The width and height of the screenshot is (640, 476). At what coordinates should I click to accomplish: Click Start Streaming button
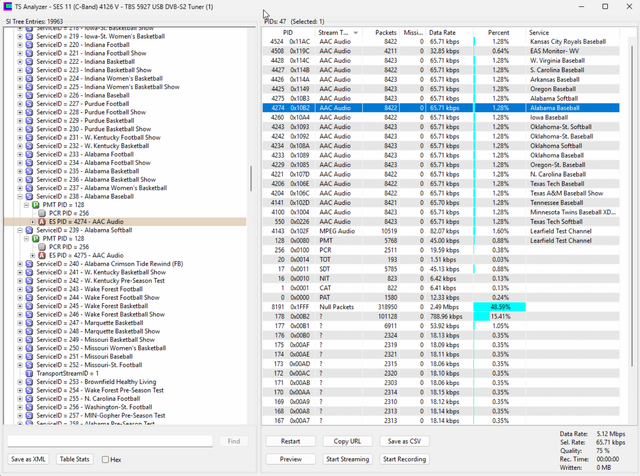click(x=347, y=459)
